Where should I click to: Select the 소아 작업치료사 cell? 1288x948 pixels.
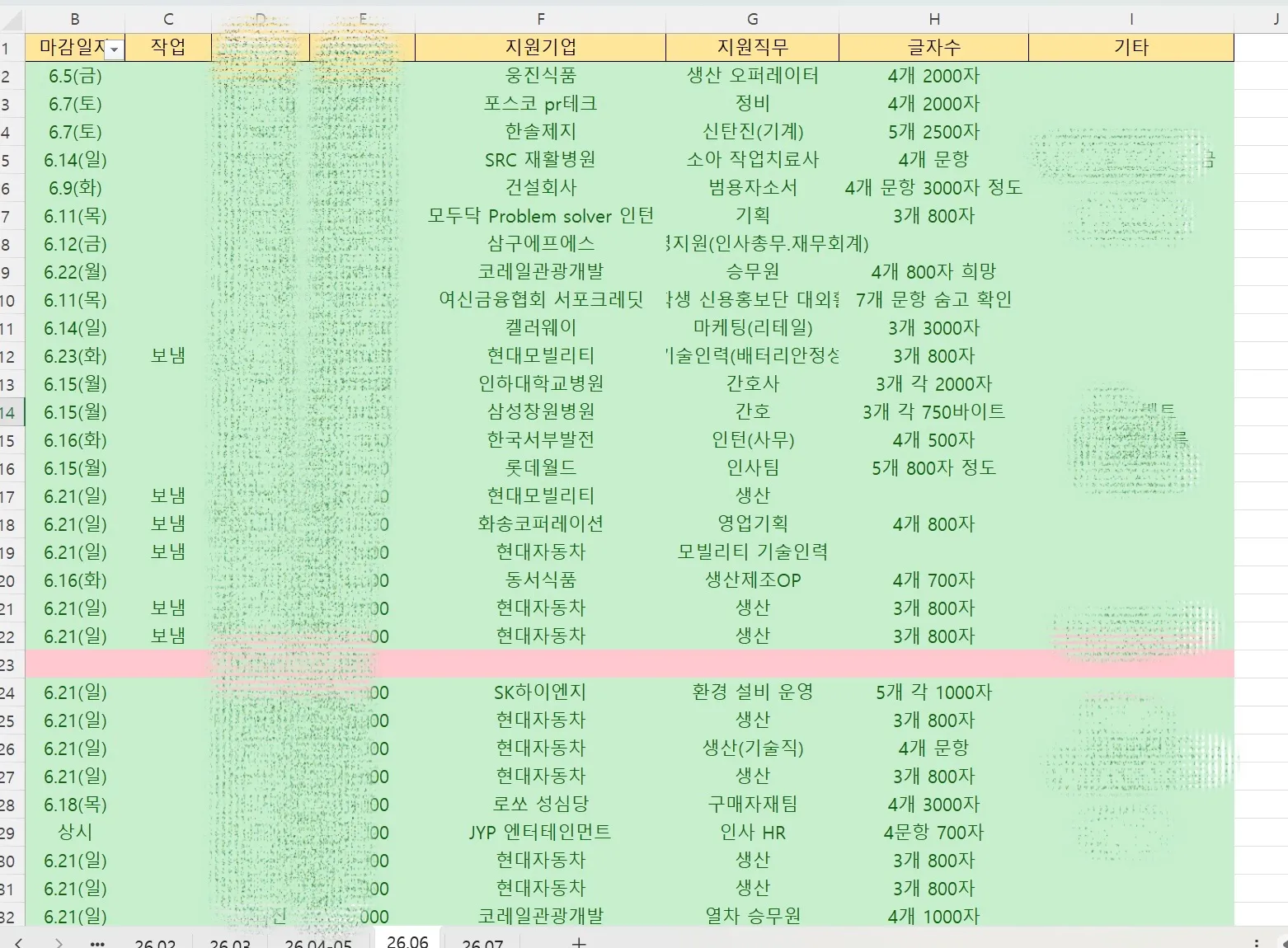click(x=752, y=160)
